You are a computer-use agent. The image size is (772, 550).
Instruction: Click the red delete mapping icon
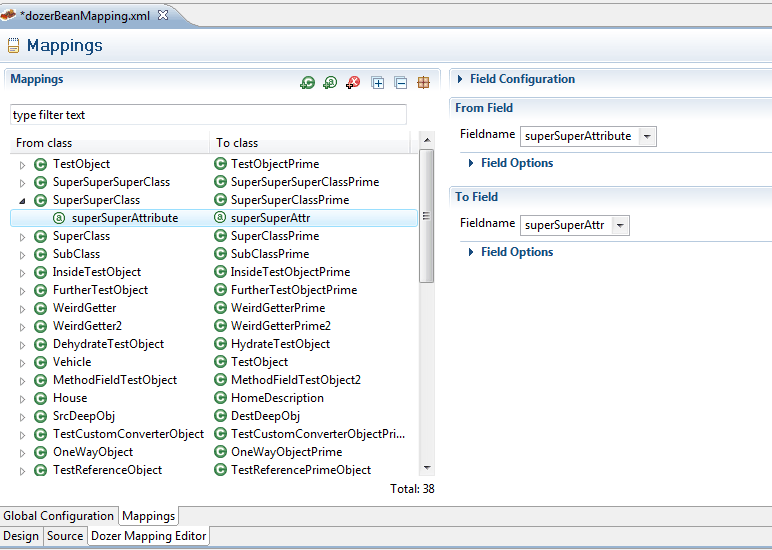click(353, 82)
